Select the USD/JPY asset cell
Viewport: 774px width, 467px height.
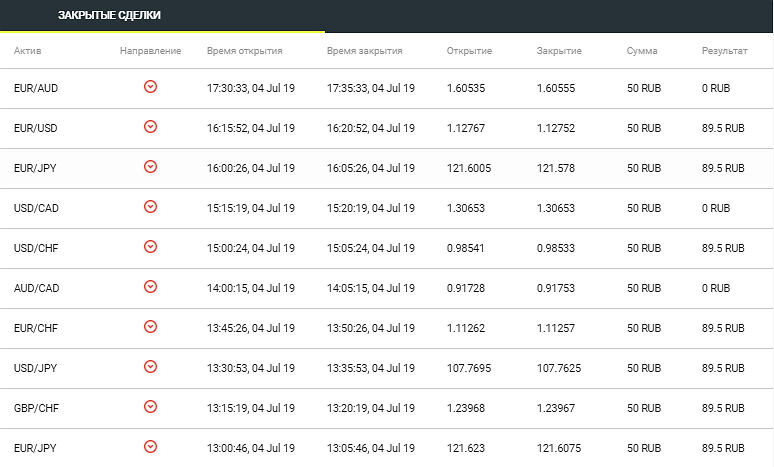[36, 368]
